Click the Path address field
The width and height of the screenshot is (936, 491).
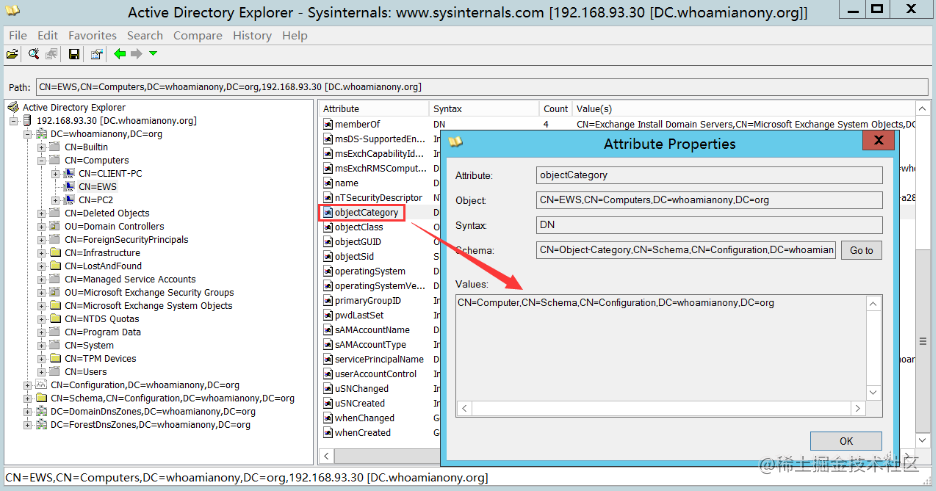[482, 87]
